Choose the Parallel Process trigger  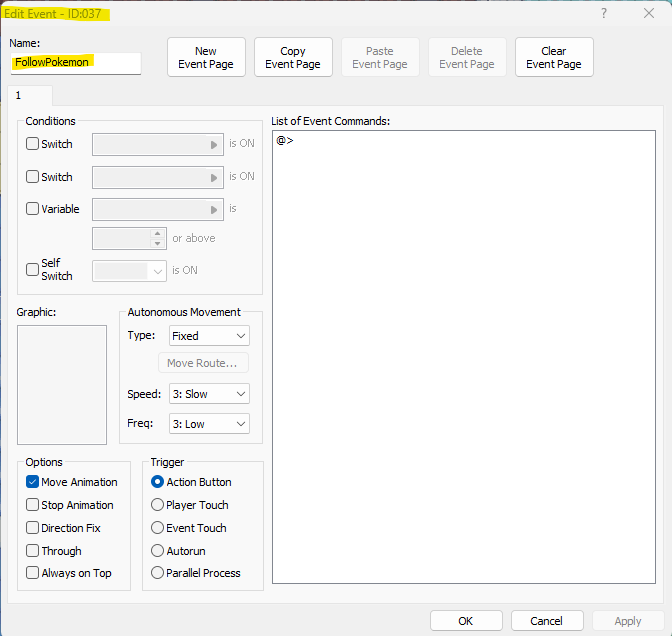[x=158, y=573]
